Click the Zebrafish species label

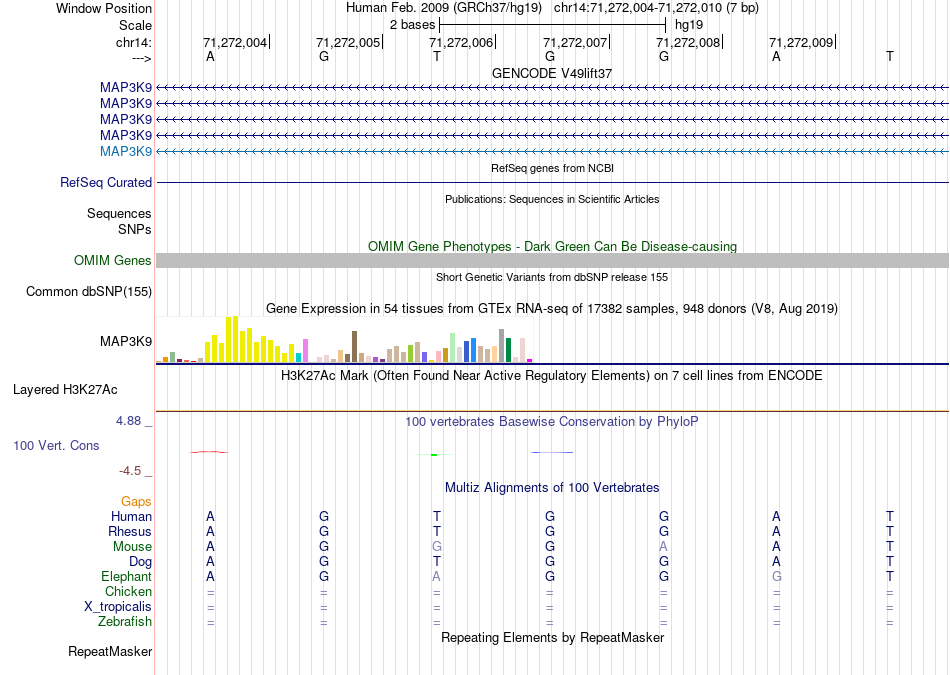(x=125, y=622)
